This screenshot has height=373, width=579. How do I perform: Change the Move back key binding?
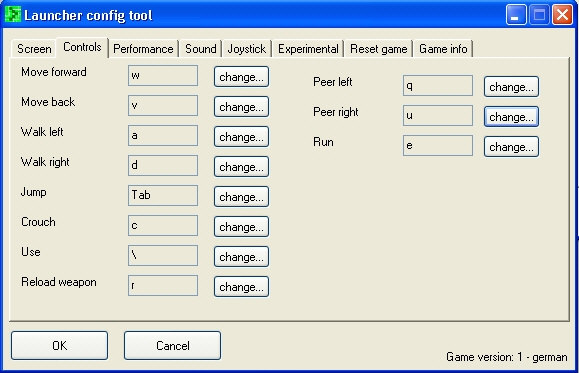(241, 107)
